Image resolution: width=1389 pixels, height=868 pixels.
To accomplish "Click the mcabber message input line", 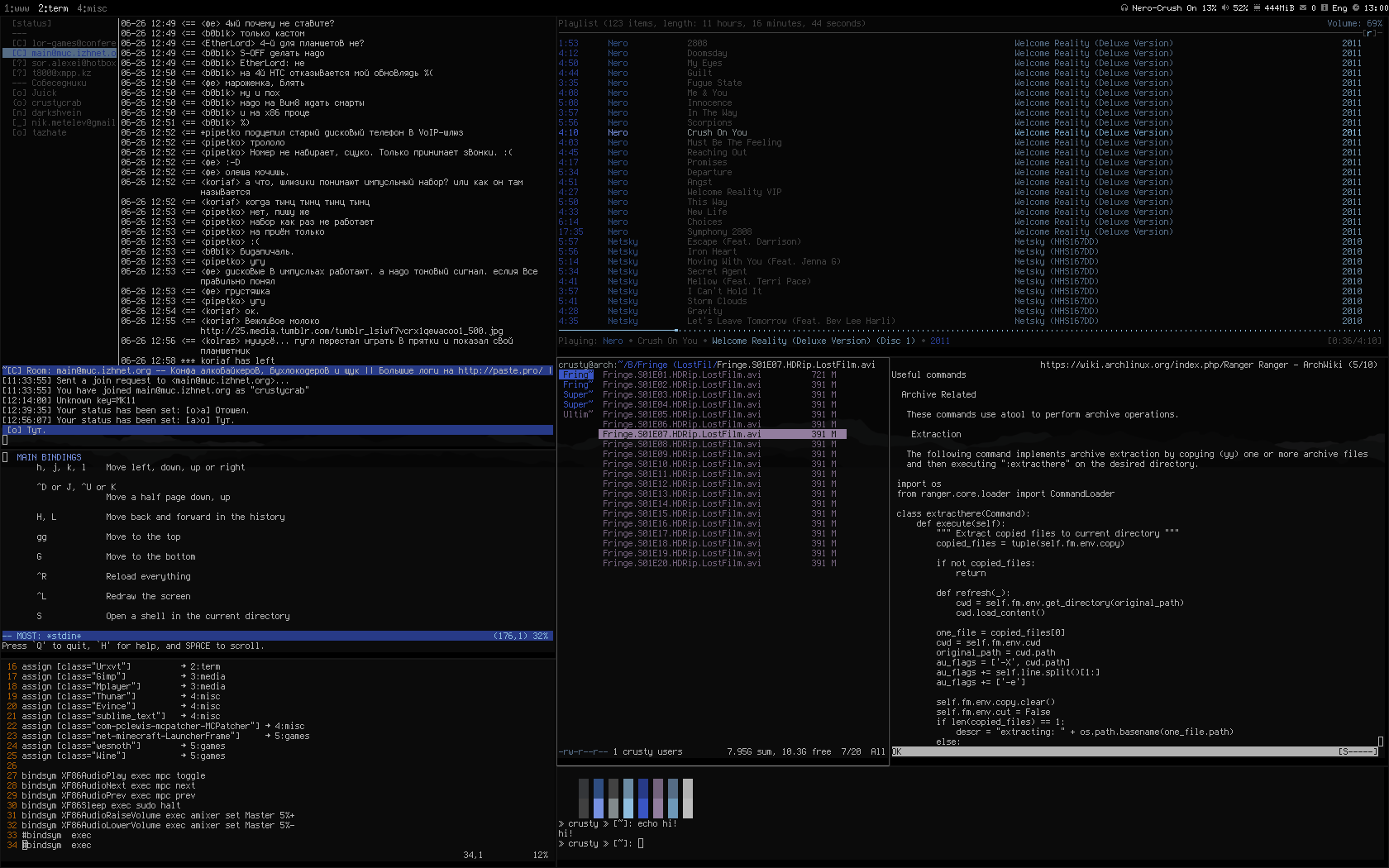I will click(x=277, y=440).
